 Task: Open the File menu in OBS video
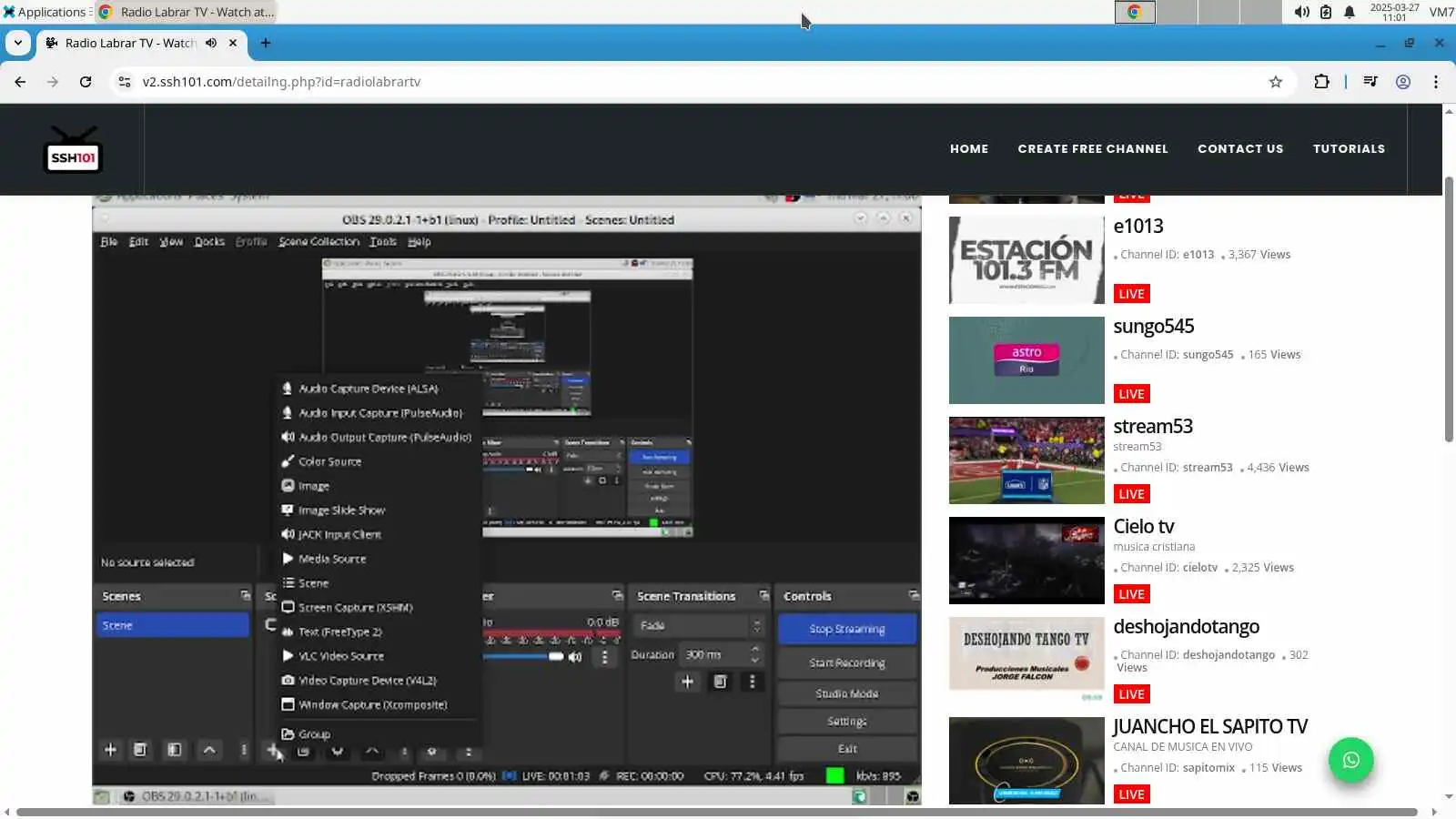coord(109,242)
